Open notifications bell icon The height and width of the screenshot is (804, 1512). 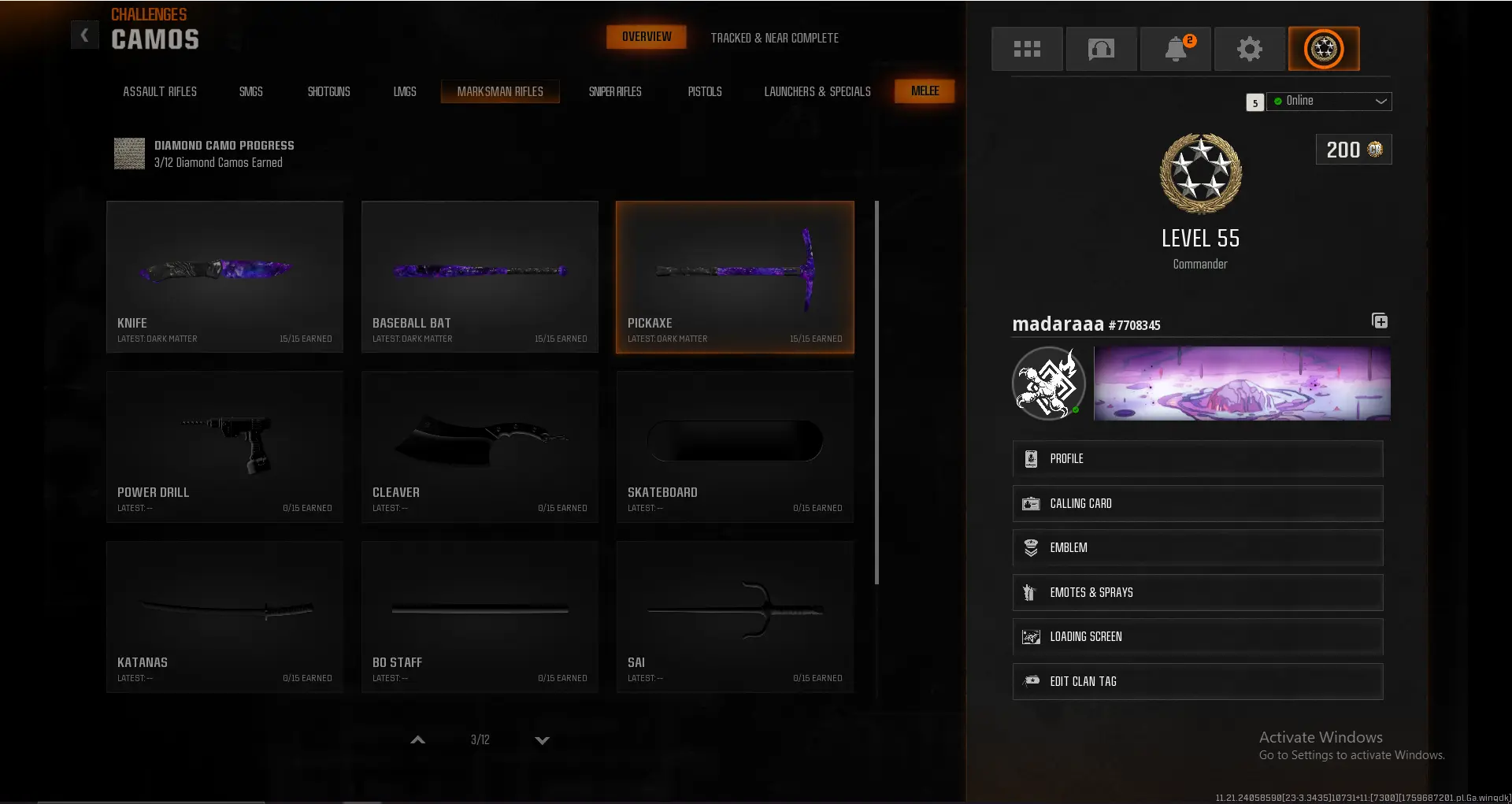point(1176,49)
